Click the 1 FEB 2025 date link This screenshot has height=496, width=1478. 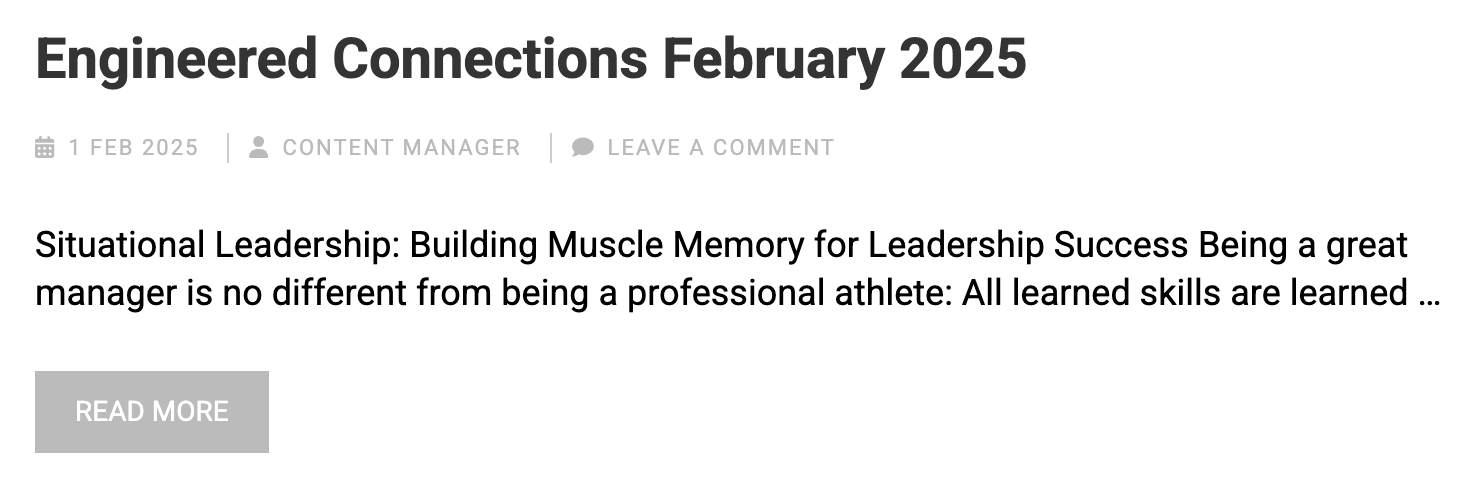click(133, 148)
